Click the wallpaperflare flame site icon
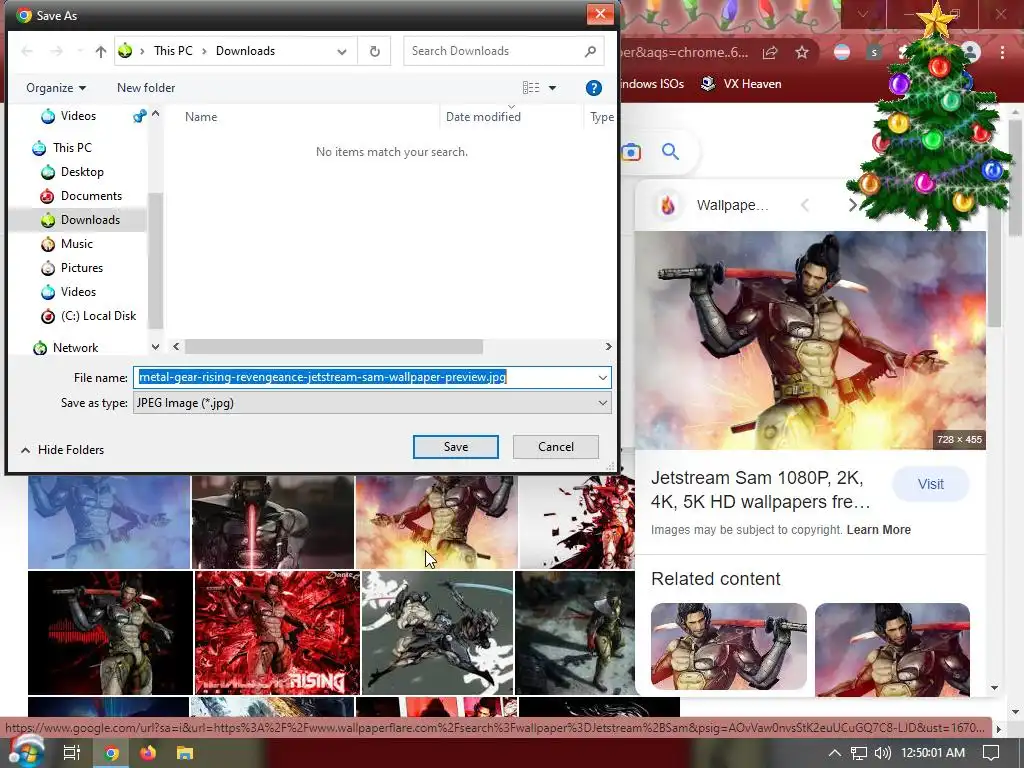The width and height of the screenshot is (1024, 768). pos(667,205)
